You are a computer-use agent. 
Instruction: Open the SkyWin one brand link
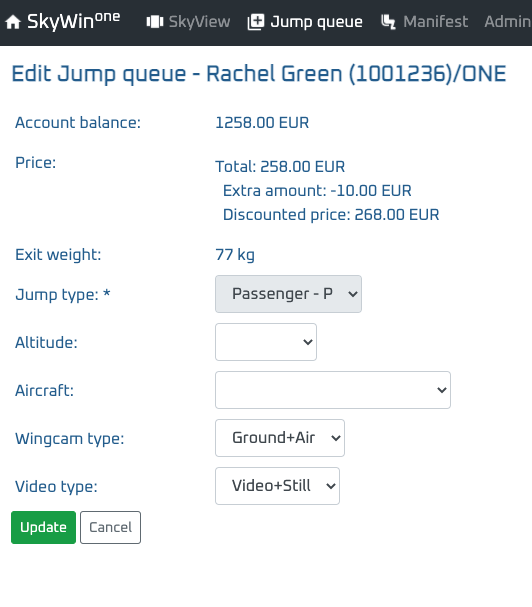coord(63,21)
